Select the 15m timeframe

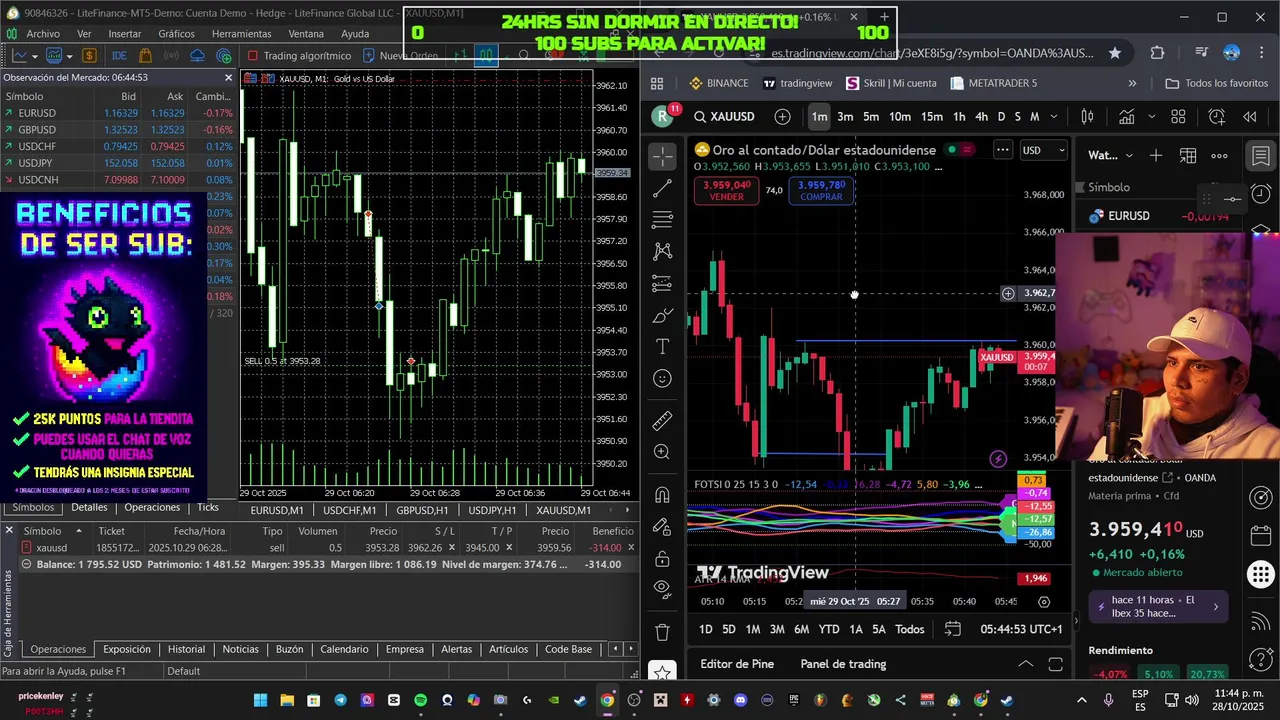tap(931, 117)
